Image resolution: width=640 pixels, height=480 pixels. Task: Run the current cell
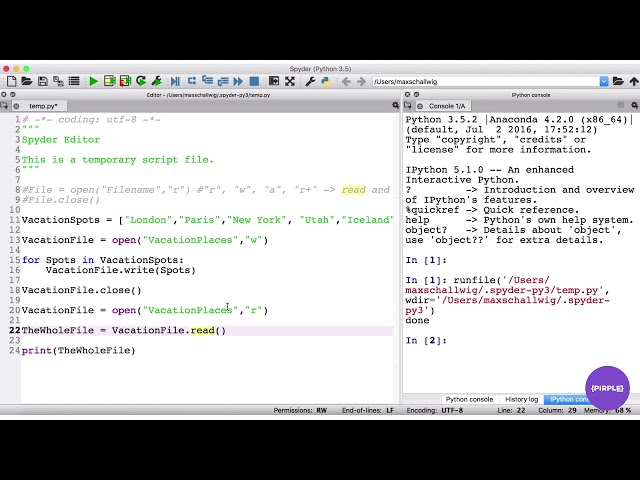click(109, 81)
